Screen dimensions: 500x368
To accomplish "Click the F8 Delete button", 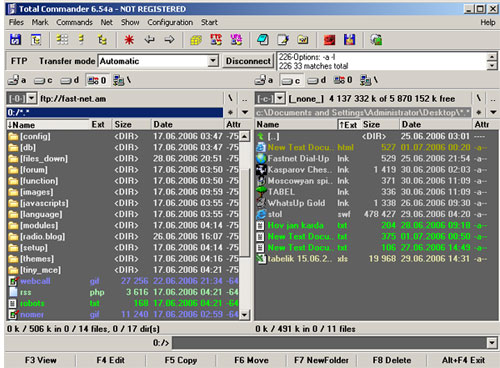I will tap(392, 360).
